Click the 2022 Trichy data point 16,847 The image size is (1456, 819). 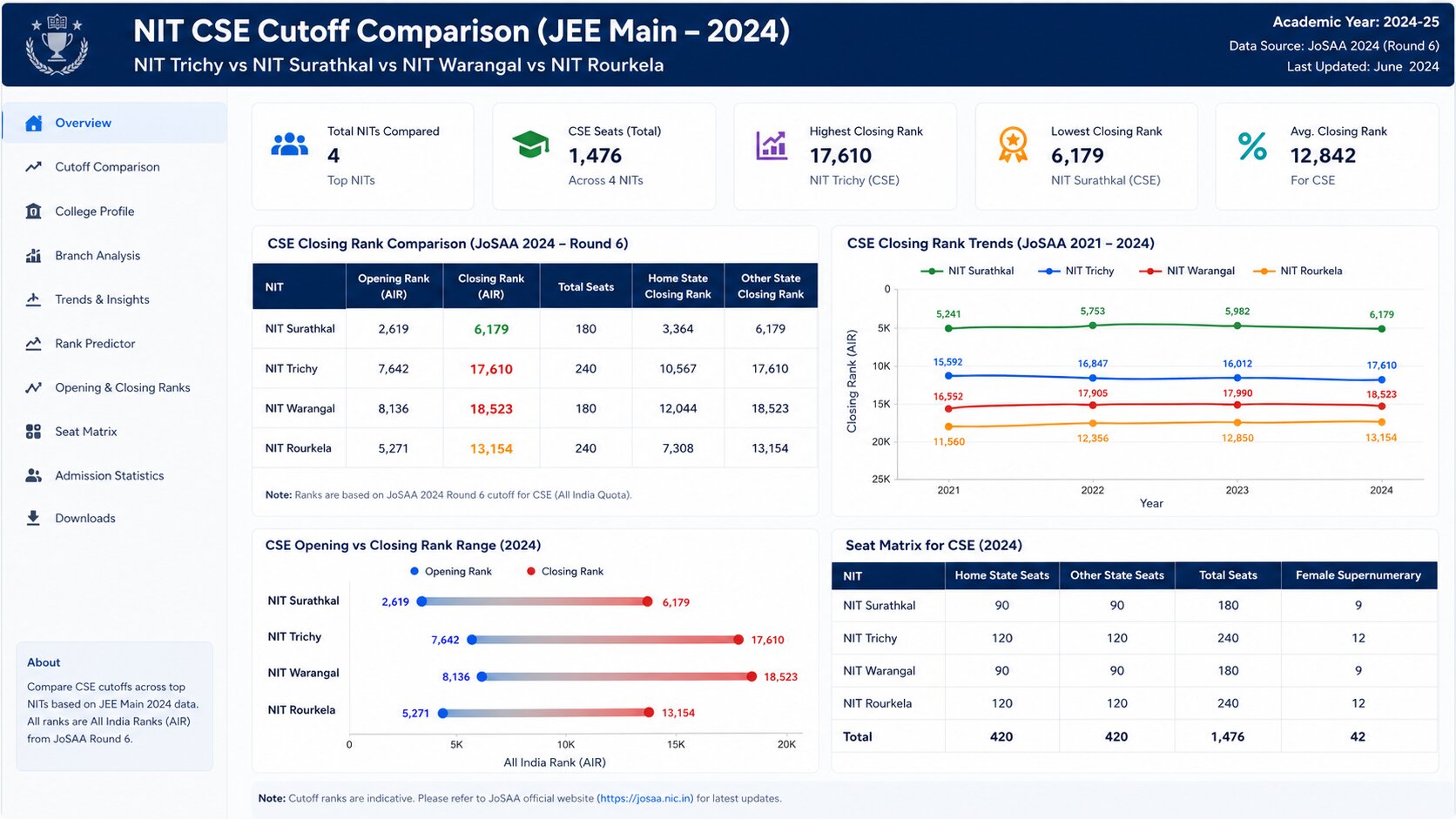[1093, 378]
